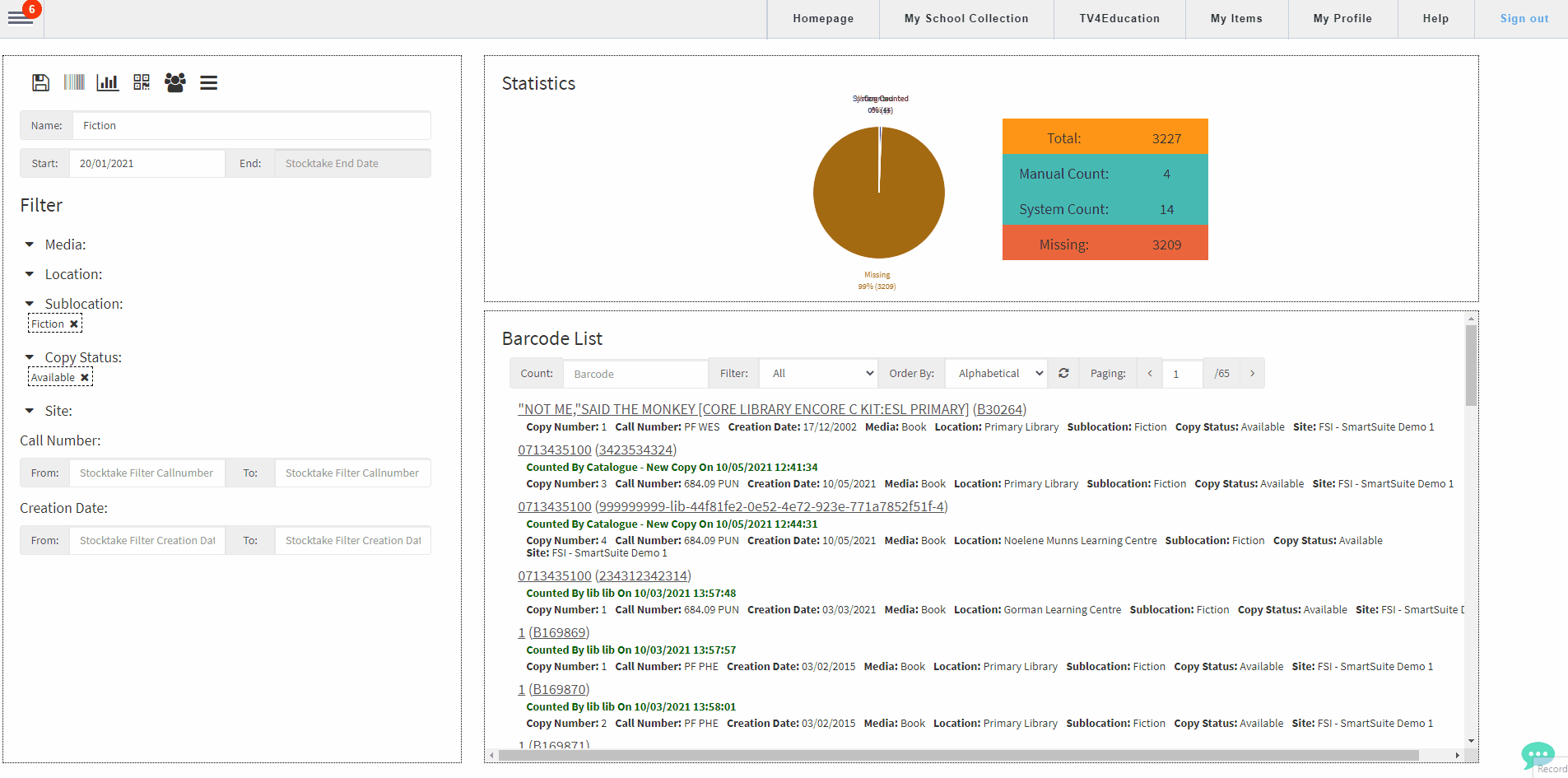This screenshot has width=1568, height=778.
Task: Click the save stocktake floppy disk icon
Action: pyautogui.click(x=40, y=82)
